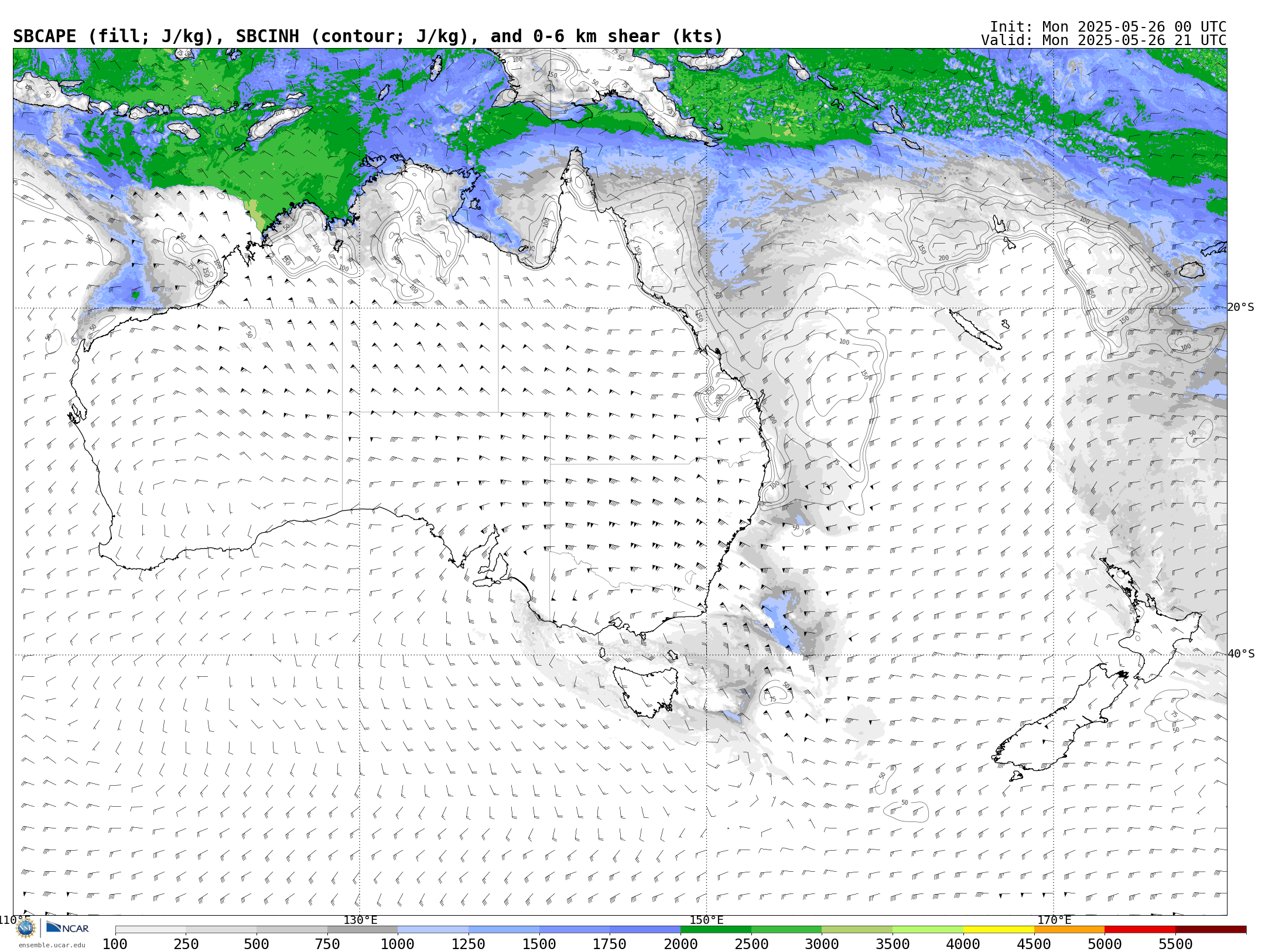1265x952 pixels.
Task: Click the colorbar label 2000
Action: tap(681, 944)
